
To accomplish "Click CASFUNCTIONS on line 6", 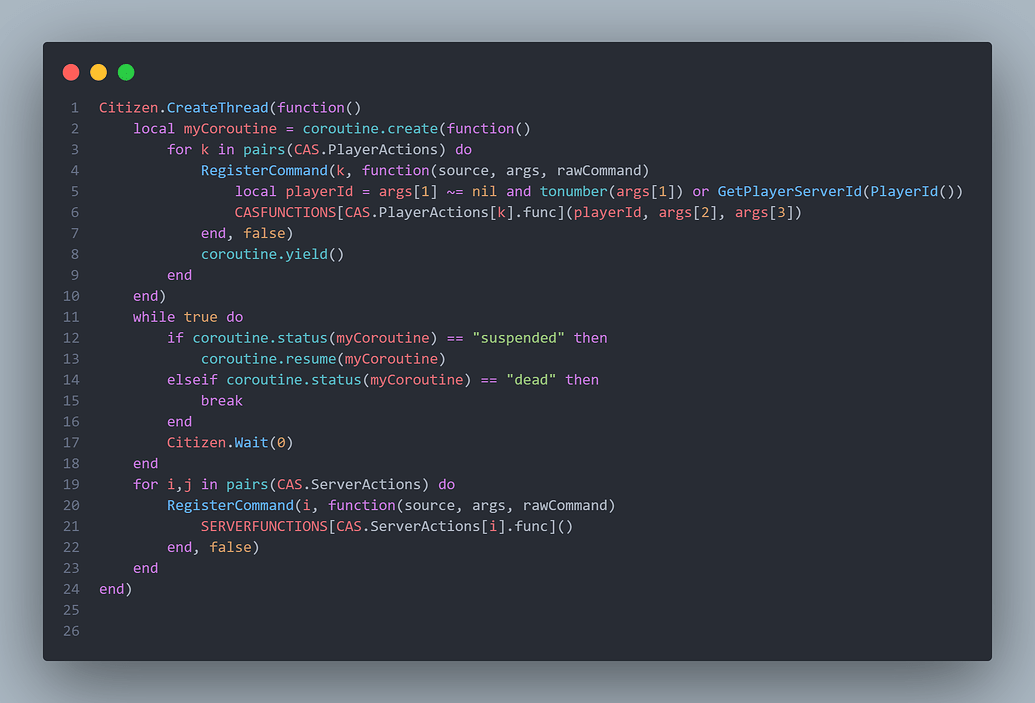I will [x=285, y=213].
